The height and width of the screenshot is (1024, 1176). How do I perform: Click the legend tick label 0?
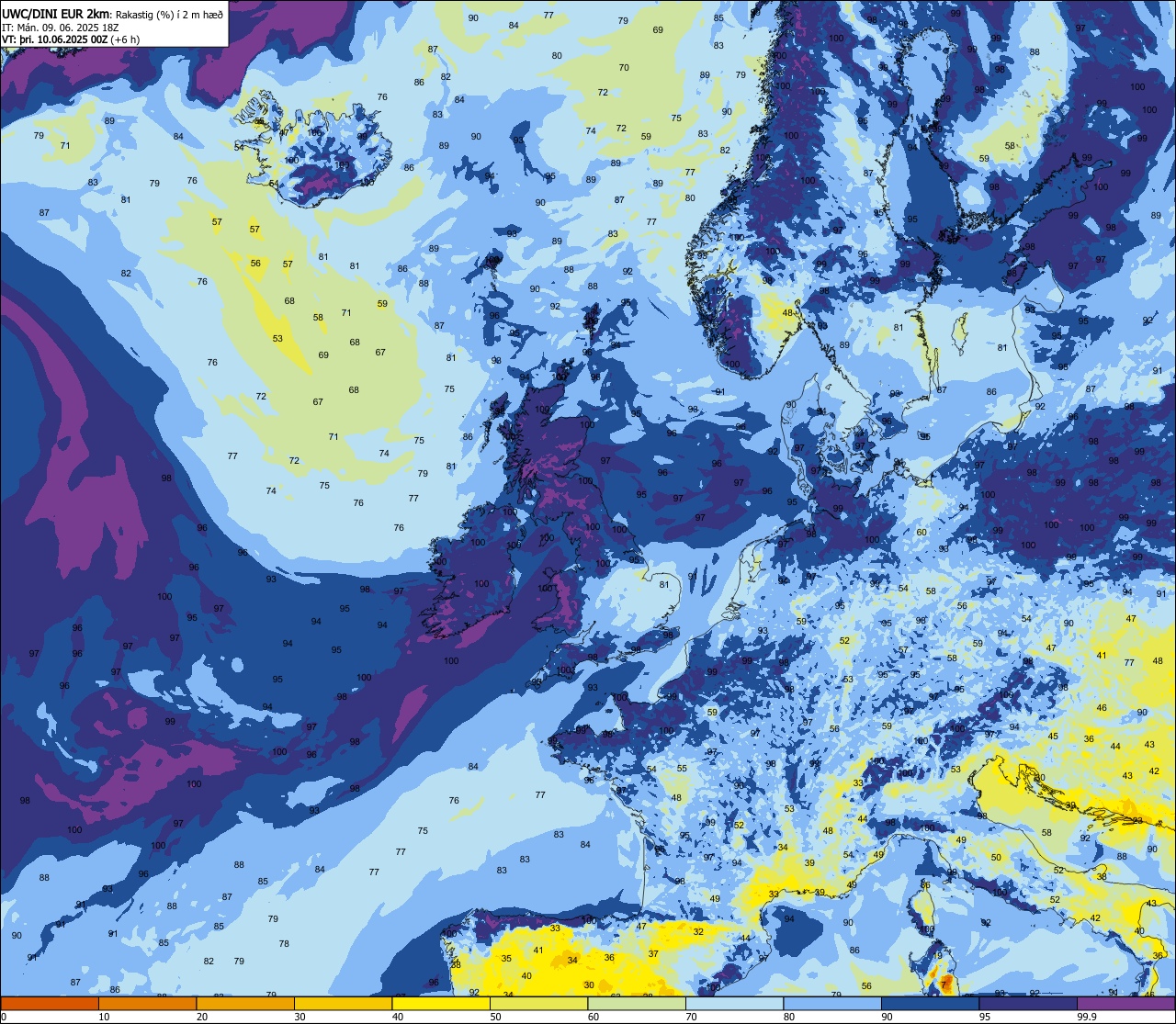pyautogui.click(x=4, y=1017)
